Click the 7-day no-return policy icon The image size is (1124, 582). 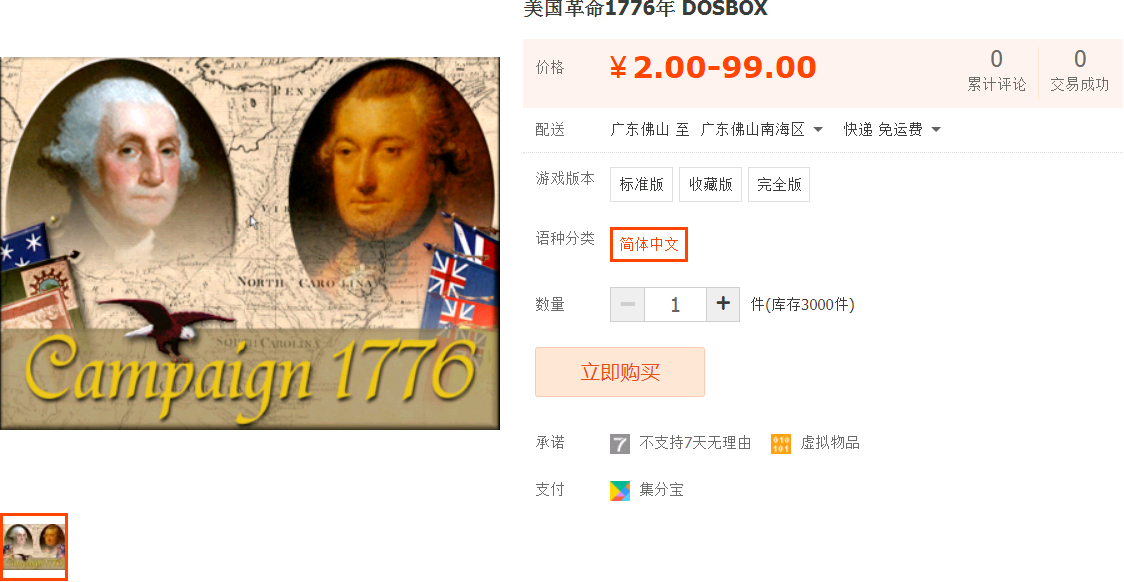point(620,444)
